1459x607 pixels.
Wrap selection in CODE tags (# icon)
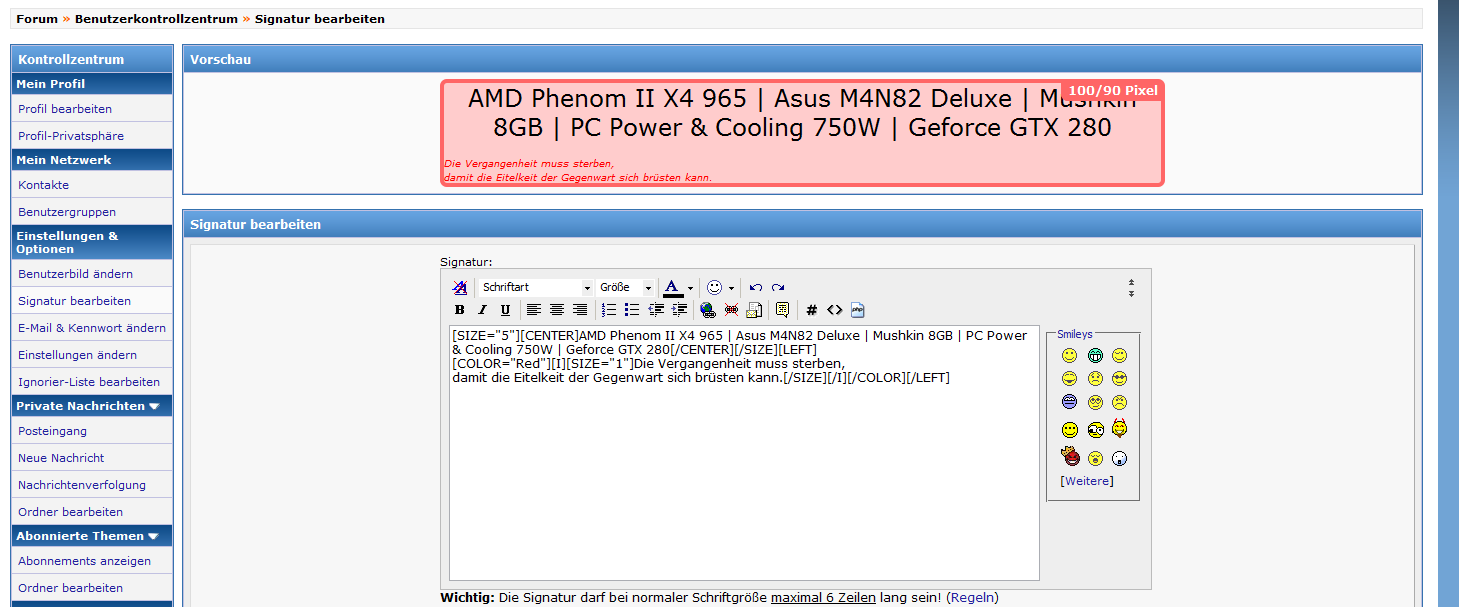(812, 310)
